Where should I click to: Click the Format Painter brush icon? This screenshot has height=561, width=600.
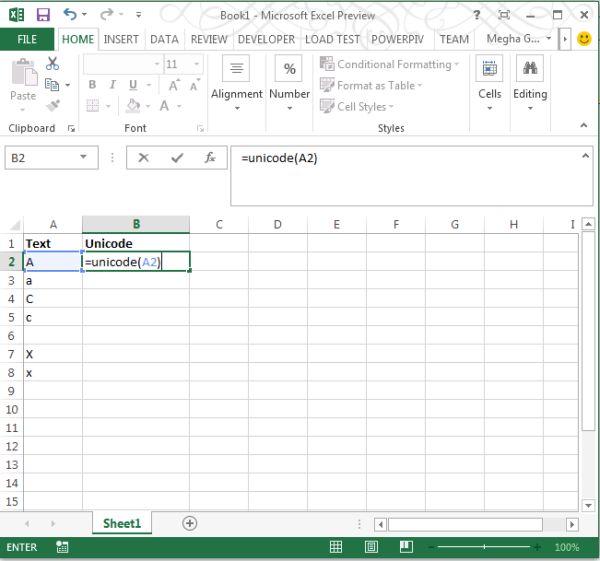tap(53, 105)
